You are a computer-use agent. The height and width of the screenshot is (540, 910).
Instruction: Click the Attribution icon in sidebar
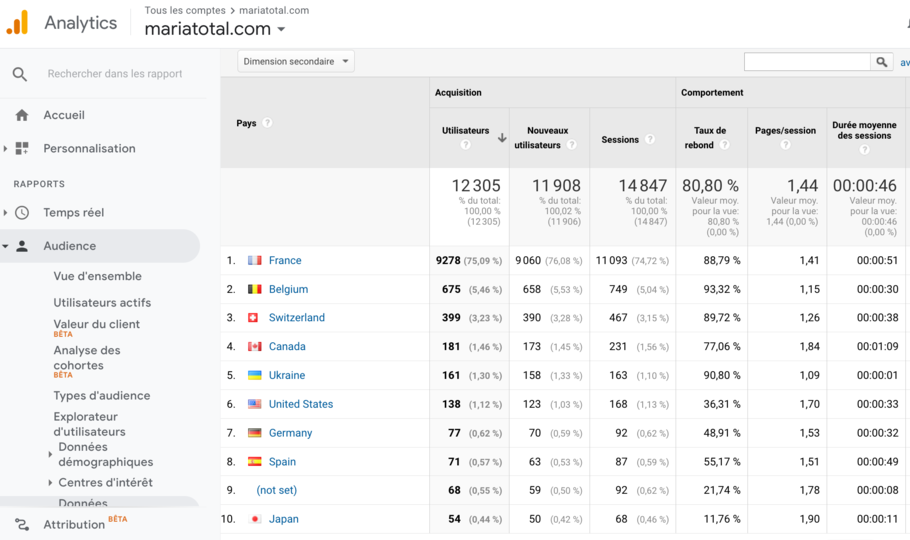[22, 524]
